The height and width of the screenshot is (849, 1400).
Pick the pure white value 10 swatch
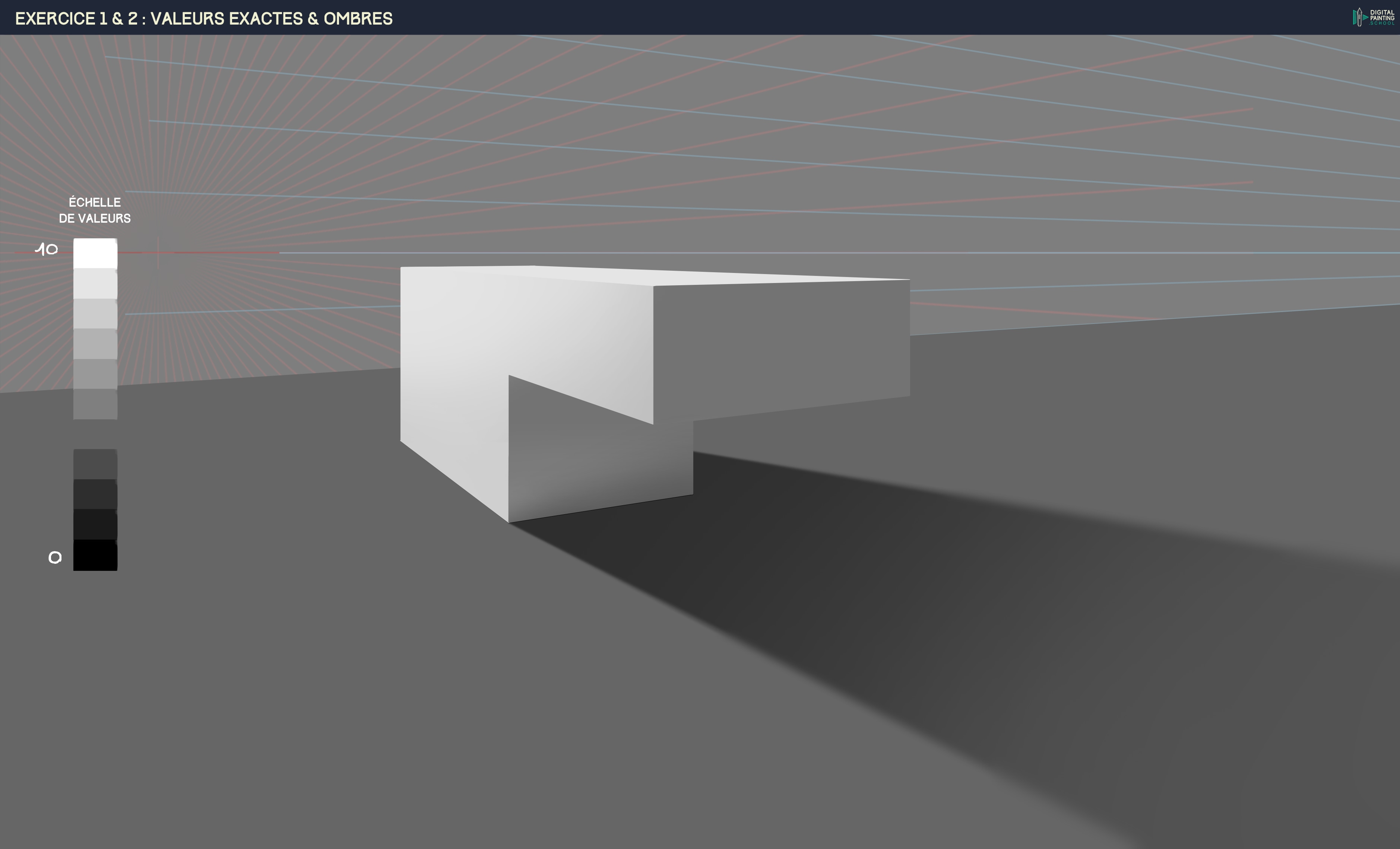(x=95, y=253)
